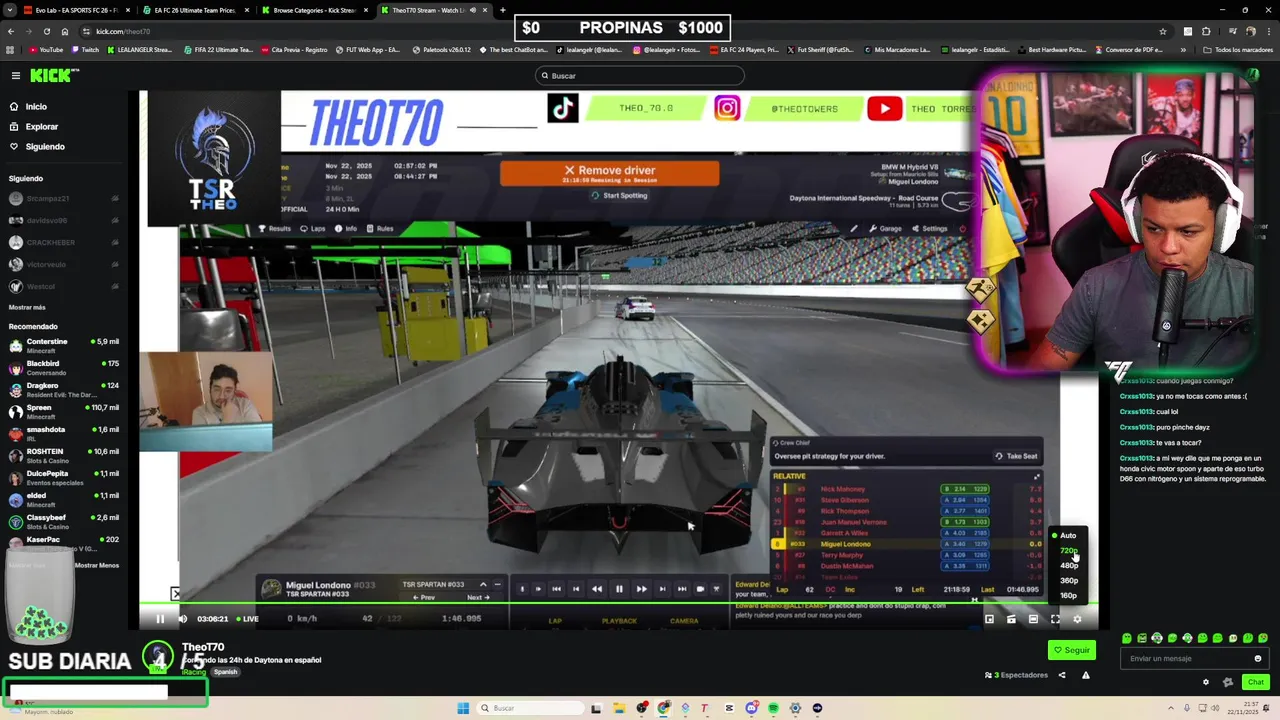Viewport: 1280px width, 720px height.
Task: Open a new browser tab plus button
Action: click(501, 10)
